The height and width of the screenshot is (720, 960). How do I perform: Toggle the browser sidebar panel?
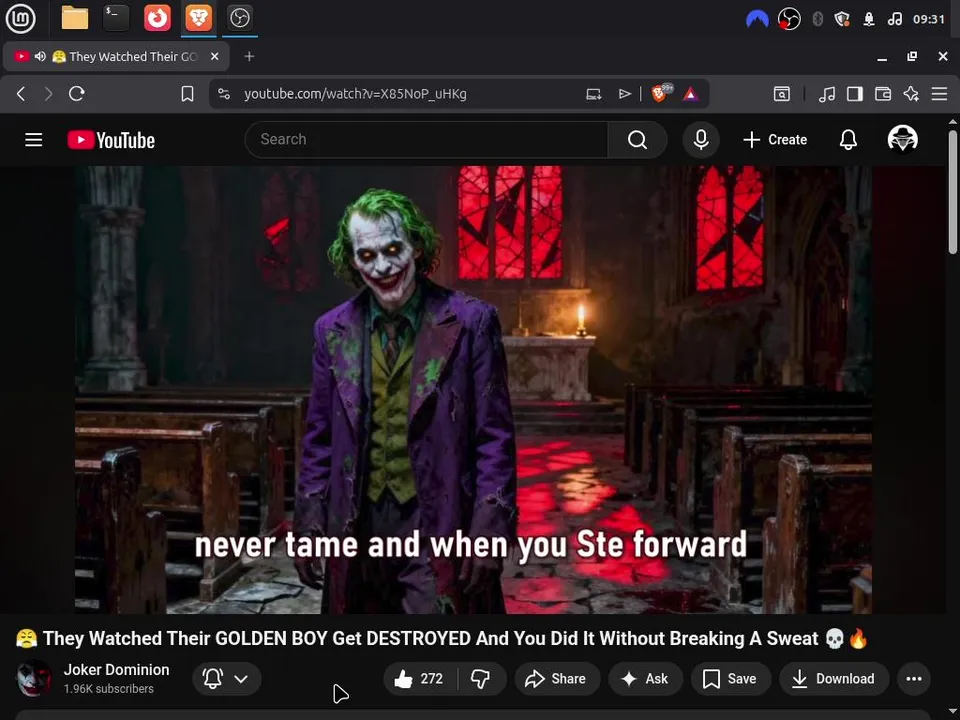tap(855, 94)
